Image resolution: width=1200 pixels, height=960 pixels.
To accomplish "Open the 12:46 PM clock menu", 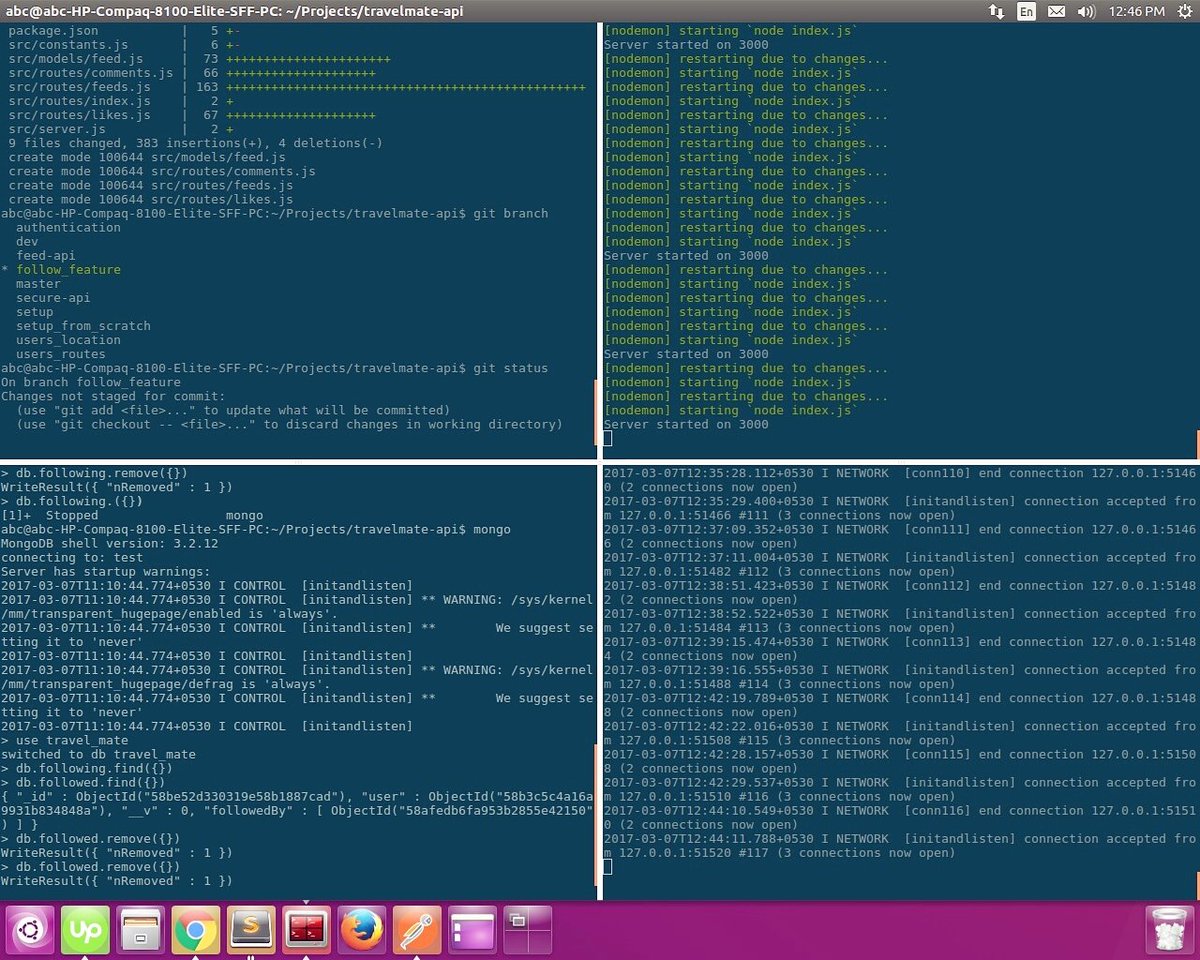I will [x=1135, y=11].
